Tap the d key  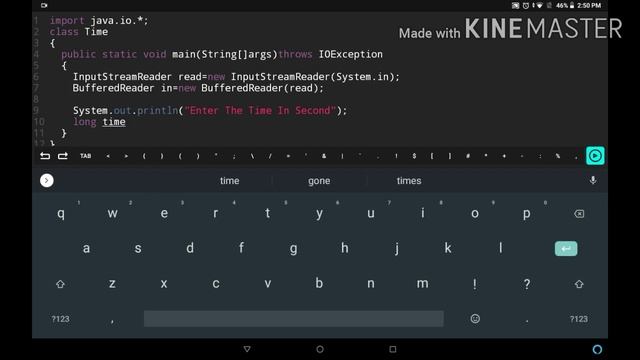[190, 248]
